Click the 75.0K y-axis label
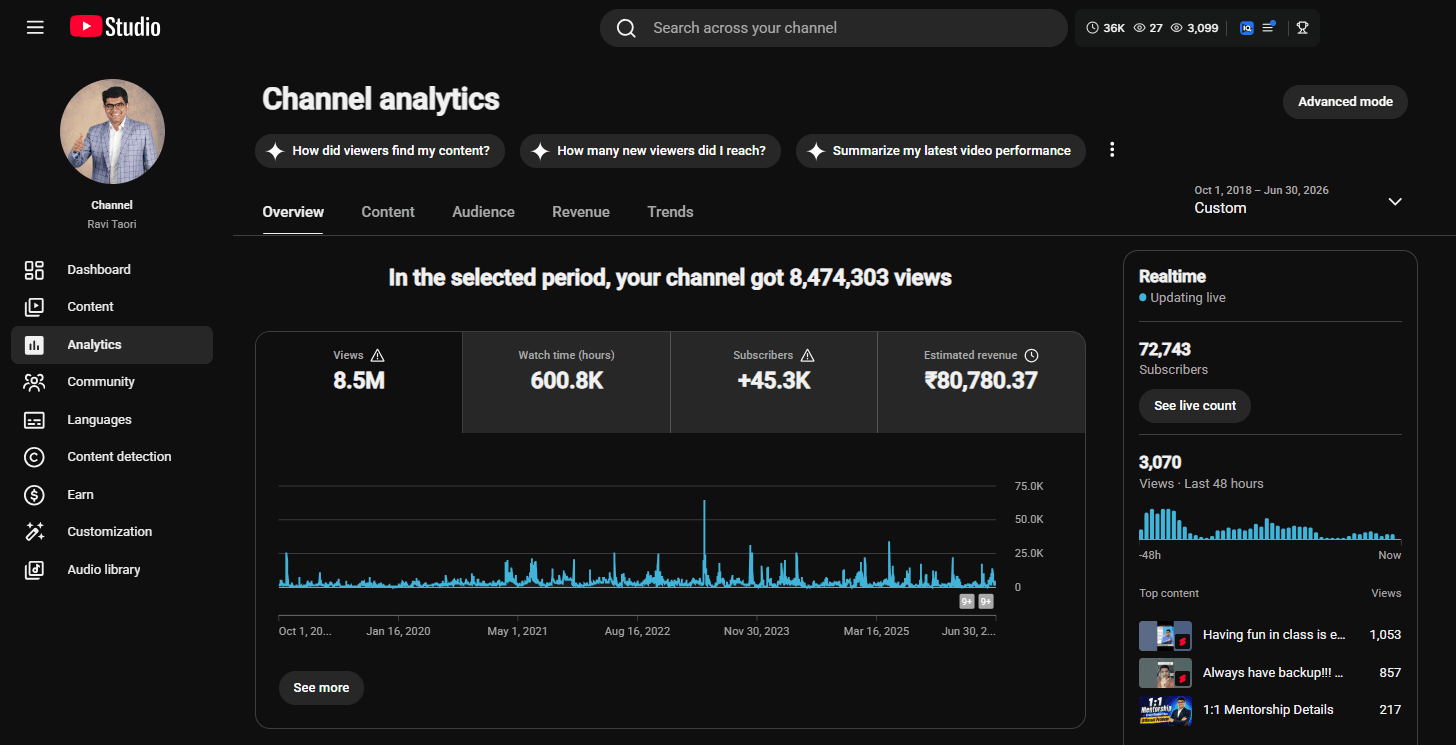 (1029, 486)
